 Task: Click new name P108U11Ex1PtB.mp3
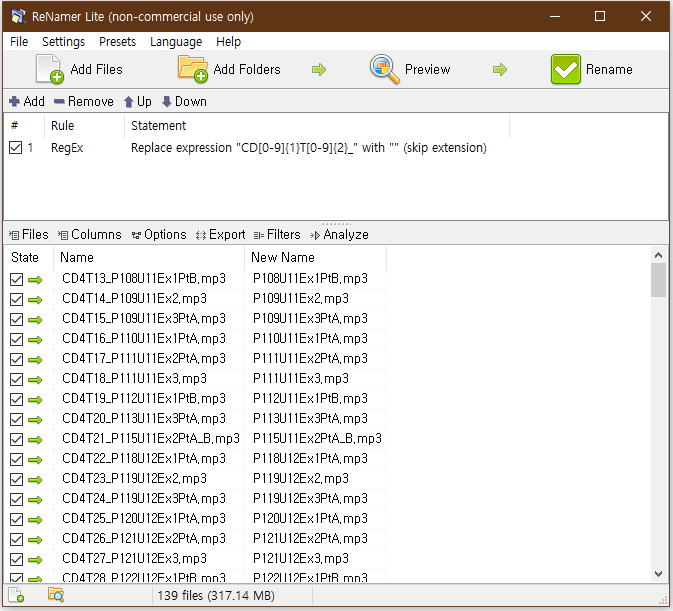(x=310, y=278)
